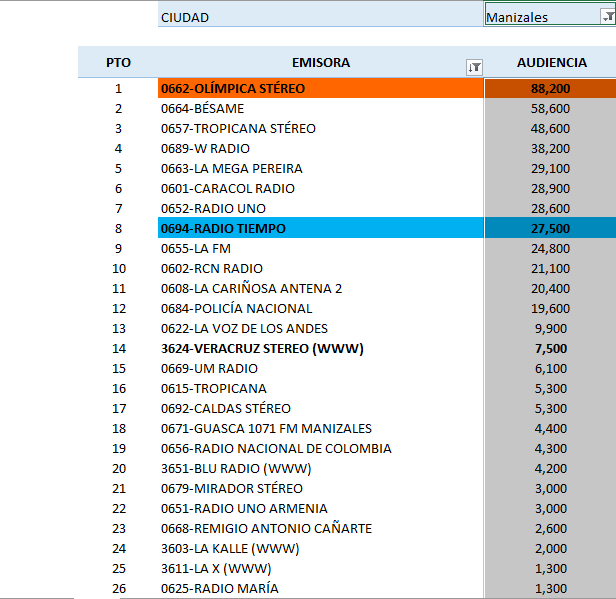
Task: Select the audience value 2,000
Action: click(550, 549)
